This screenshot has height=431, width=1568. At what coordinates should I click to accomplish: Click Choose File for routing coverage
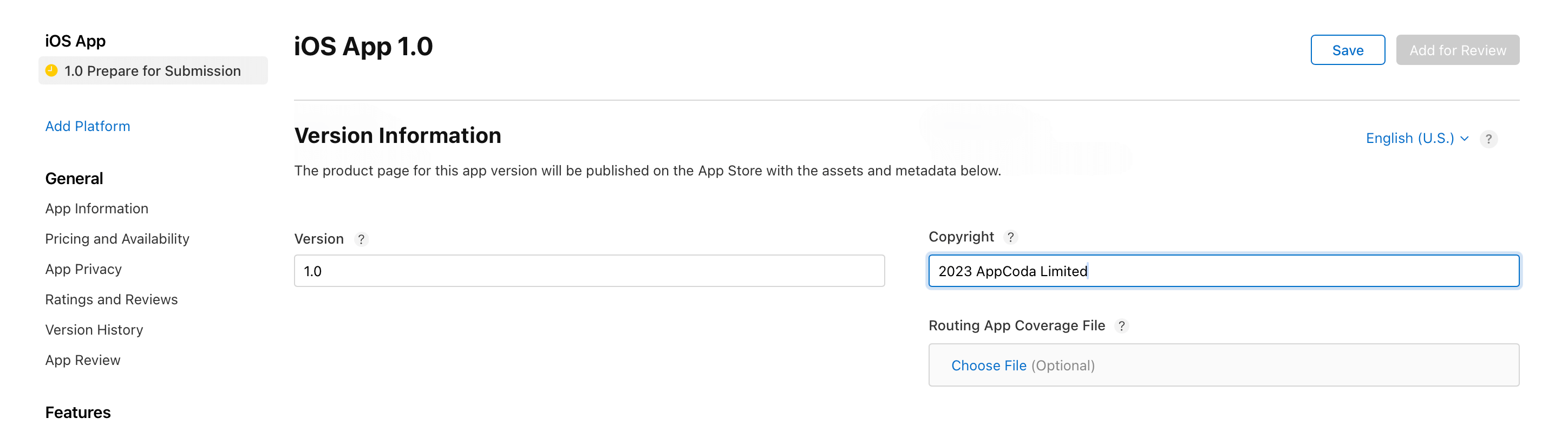988,365
